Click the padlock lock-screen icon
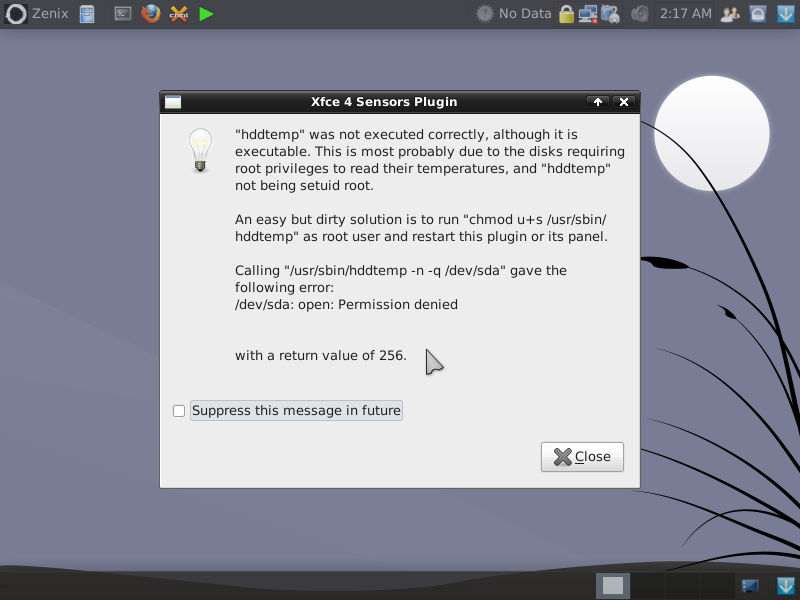Viewport: 800px width, 600px height. tap(566, 14)
